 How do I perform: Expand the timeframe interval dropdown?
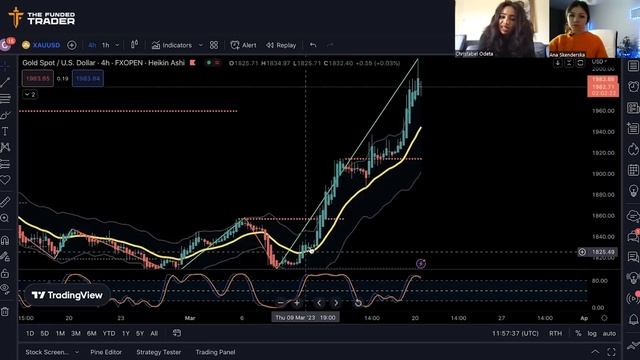point(117,45)
